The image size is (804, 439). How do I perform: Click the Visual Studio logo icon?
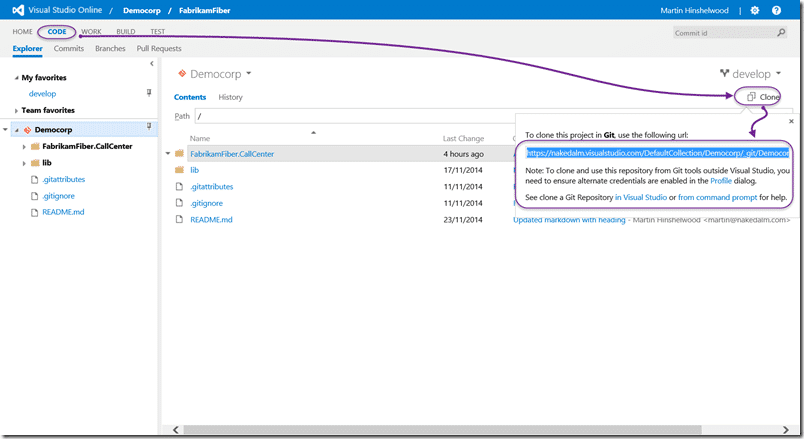click(18, 10)
